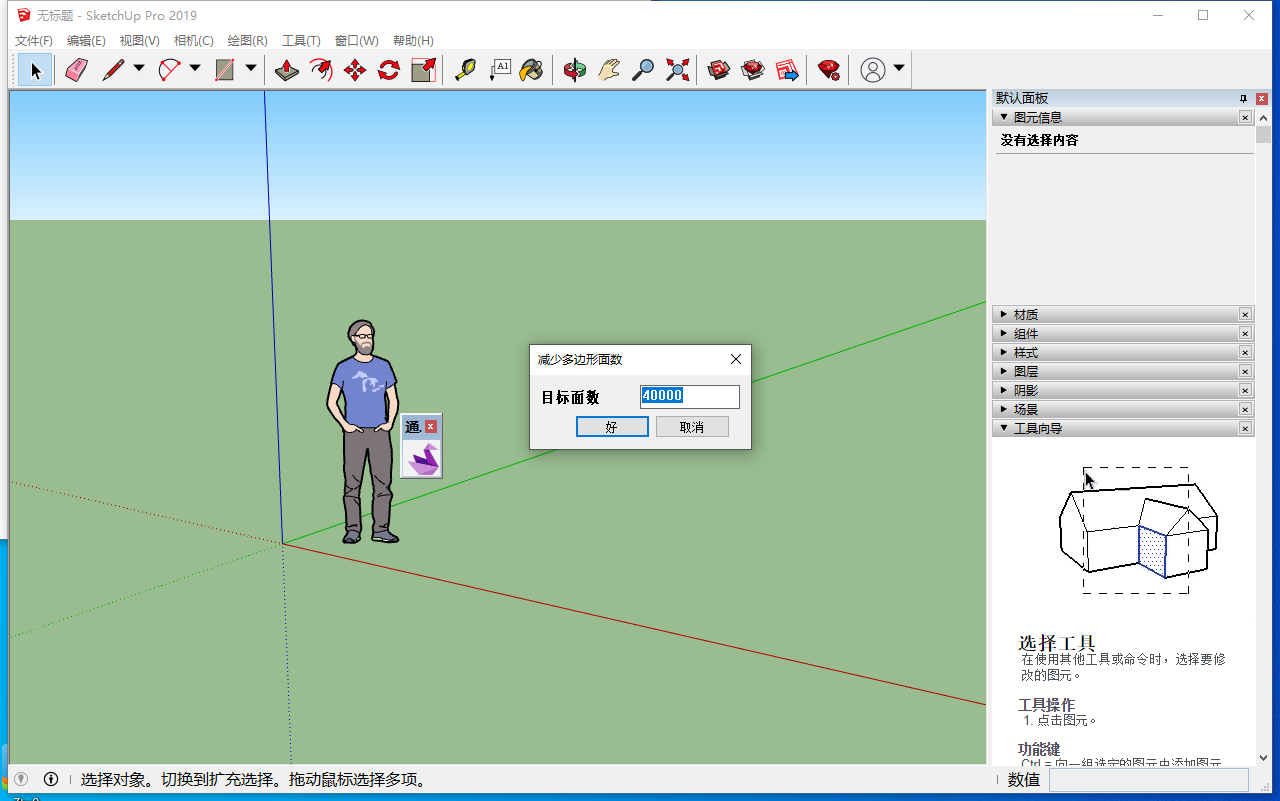The image size is (1280, 801).
Task: Expand the 材质 panel
Action: point(1025,315)
